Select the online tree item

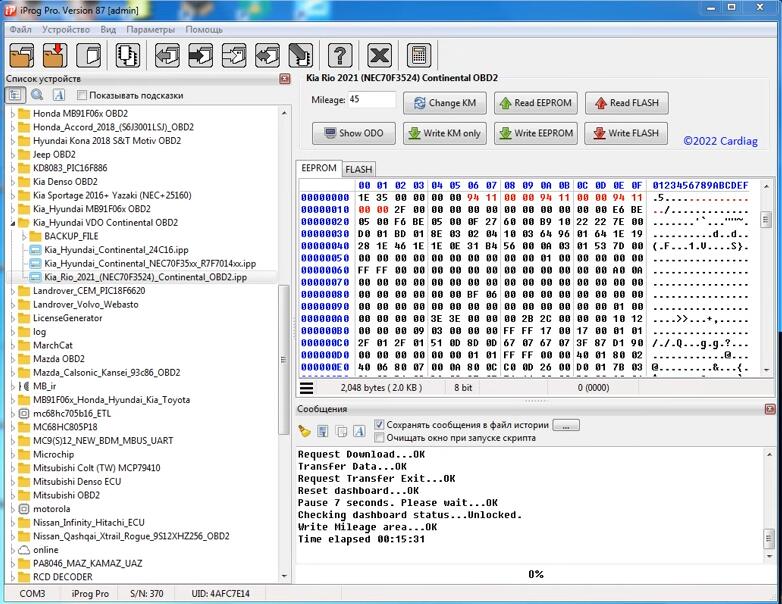pyautogui.click(x=46, y=550)
